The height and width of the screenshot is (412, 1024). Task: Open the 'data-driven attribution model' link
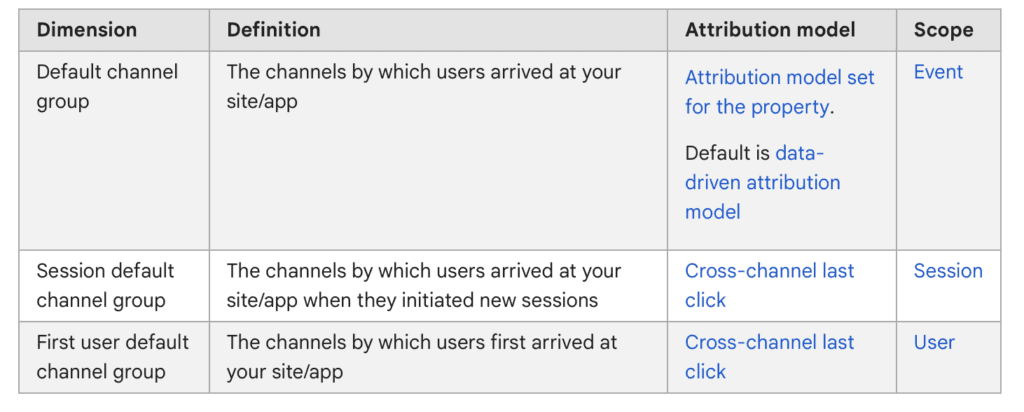point(762,183)
